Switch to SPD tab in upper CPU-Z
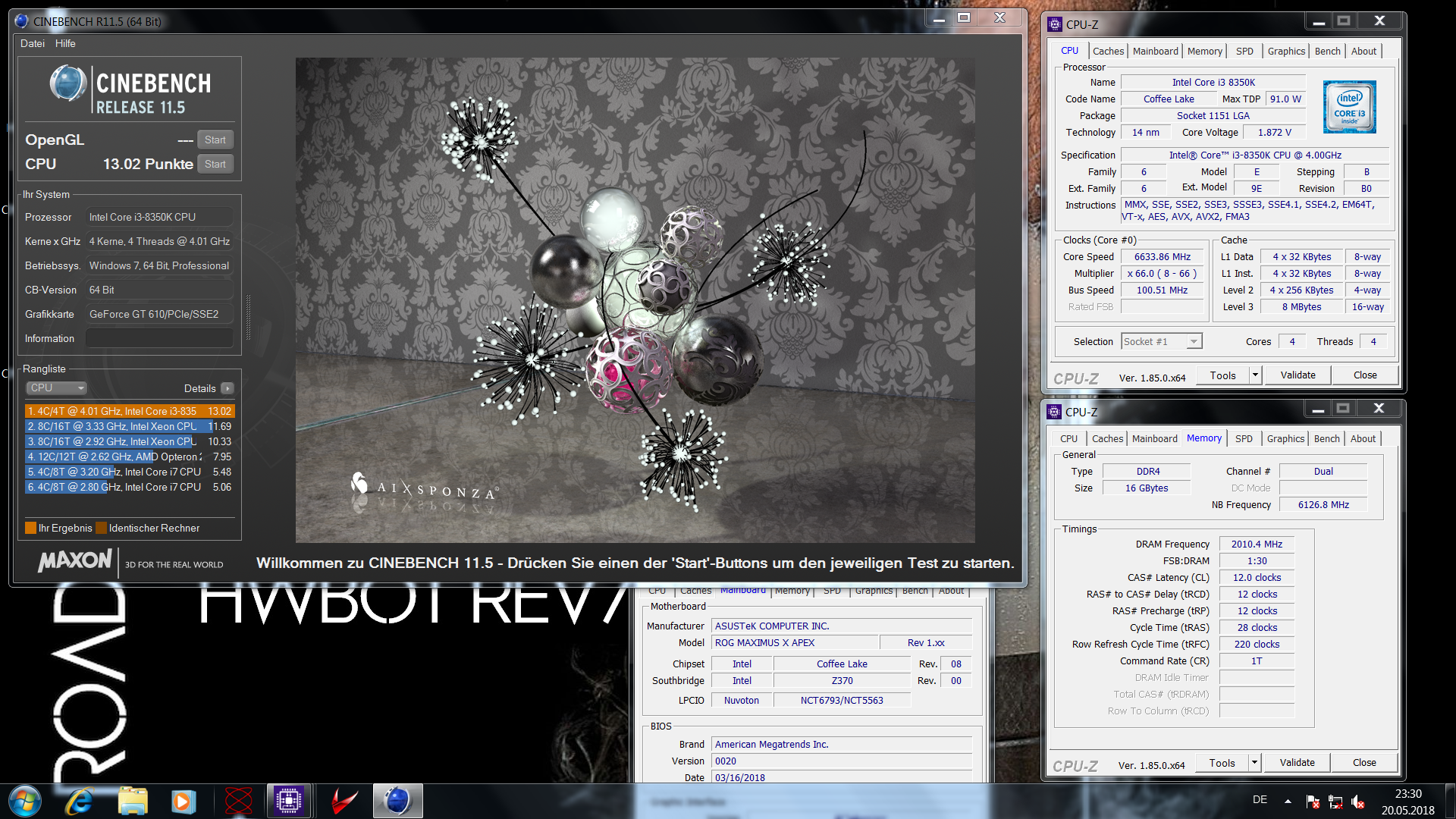The image size is (1456, 819). (x=1244, y=51)
